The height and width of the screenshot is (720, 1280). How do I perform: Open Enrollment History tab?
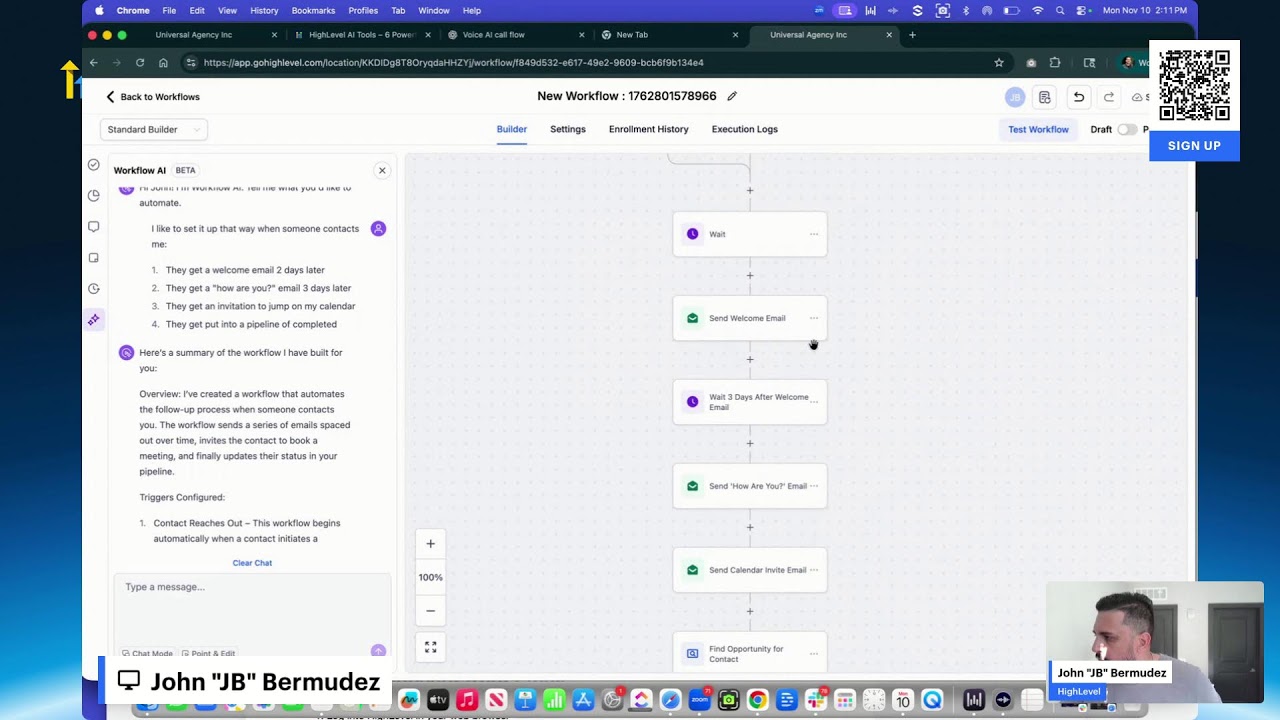pyautogui.click(x=648, y=129)
